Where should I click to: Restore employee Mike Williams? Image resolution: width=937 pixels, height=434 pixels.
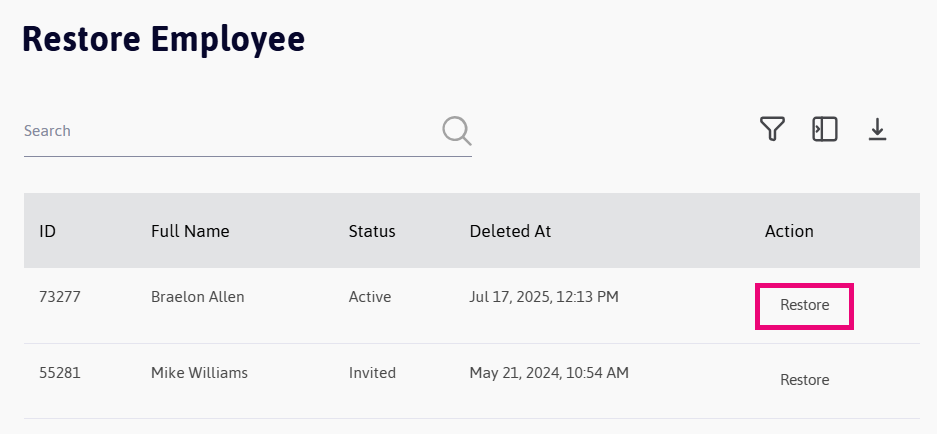coord(804,380)
